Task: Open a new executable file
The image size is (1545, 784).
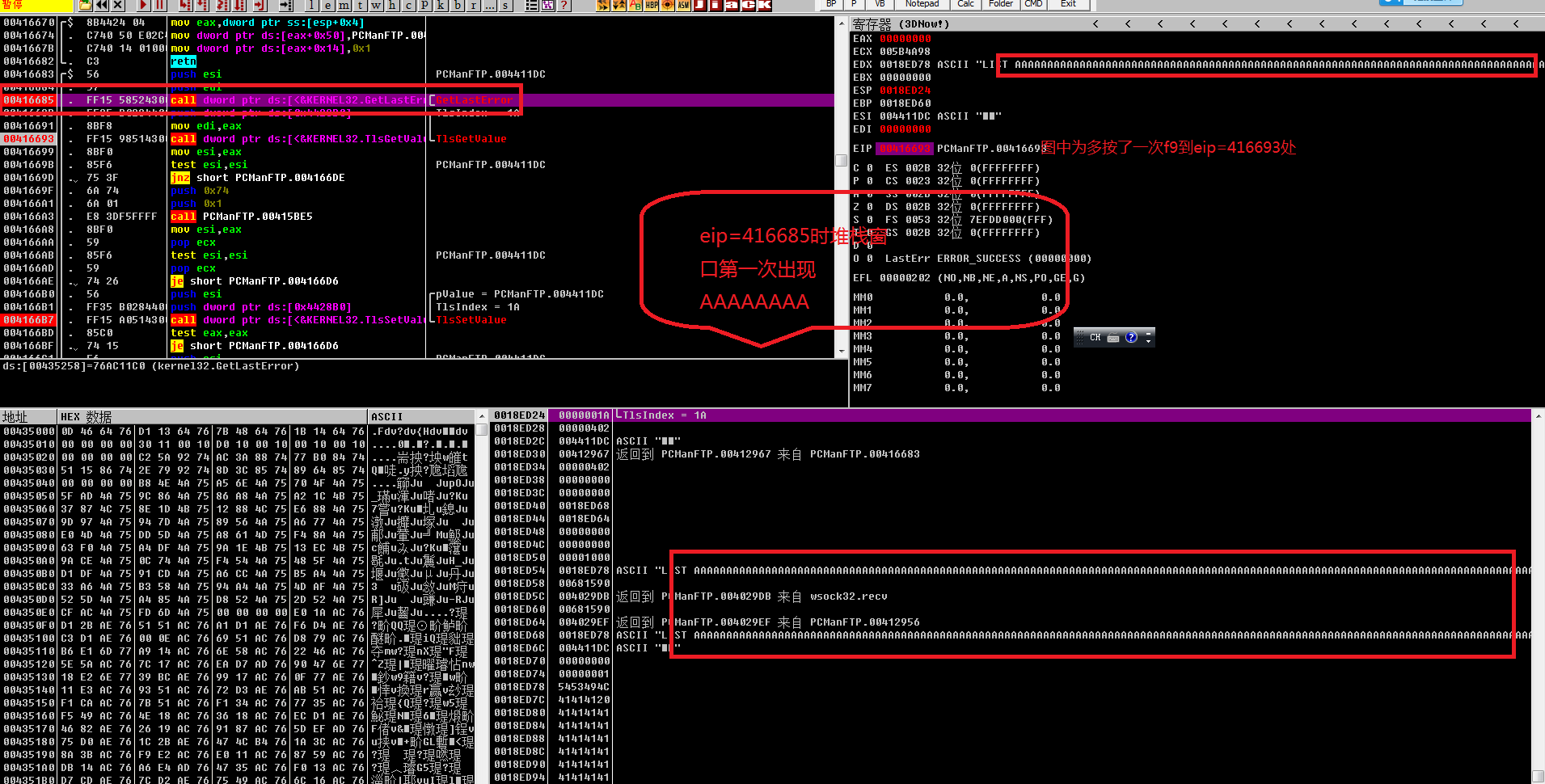Action: pyautogui.click(x=85, y=5)
